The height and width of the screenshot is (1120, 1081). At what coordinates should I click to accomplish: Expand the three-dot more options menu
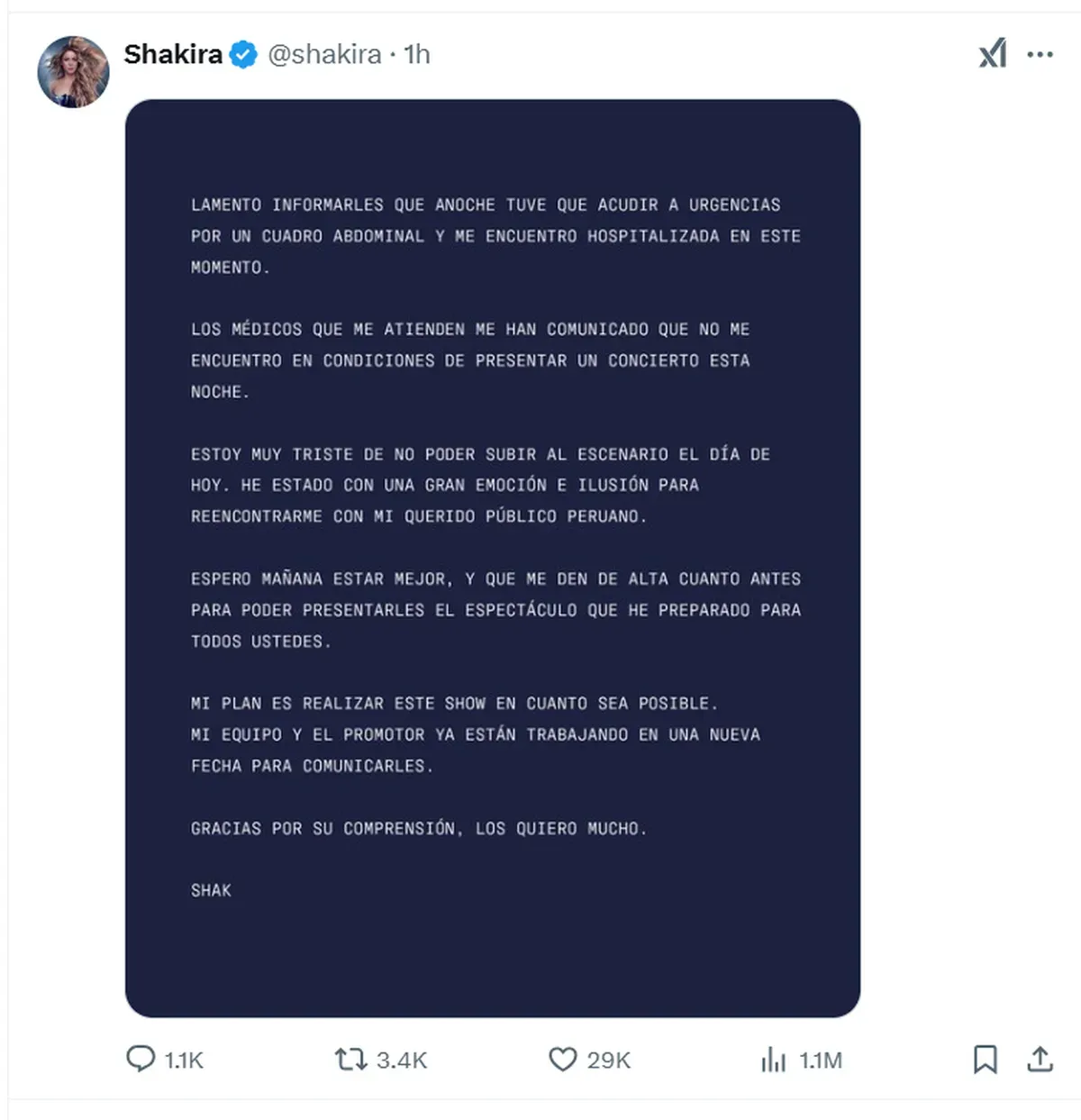[x=1040, y=55]
